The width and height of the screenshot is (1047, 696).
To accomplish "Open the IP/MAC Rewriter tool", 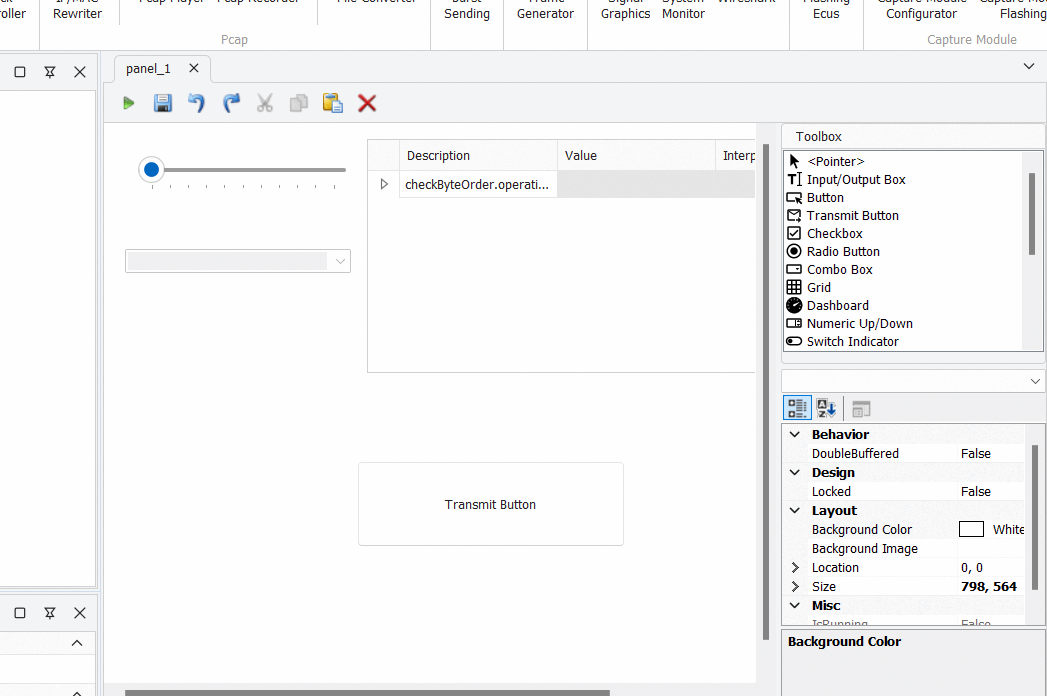I will [x=77, y=9].
